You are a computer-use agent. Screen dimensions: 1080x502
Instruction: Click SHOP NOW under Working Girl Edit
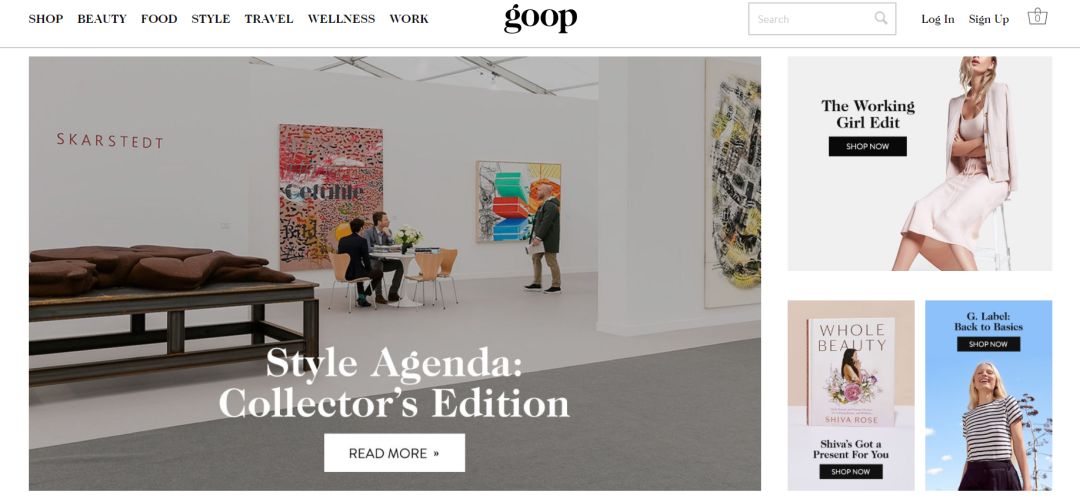[x=867, y=147]
